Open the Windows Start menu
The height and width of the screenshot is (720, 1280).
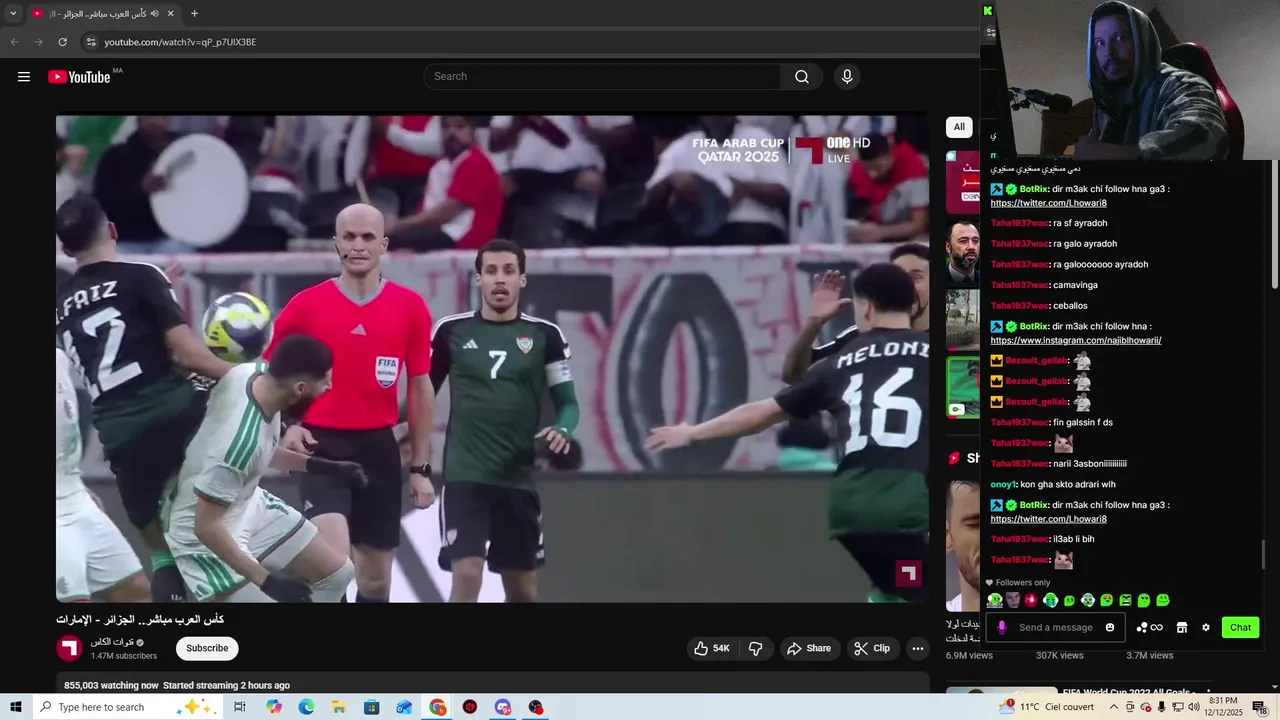[15, 707]
